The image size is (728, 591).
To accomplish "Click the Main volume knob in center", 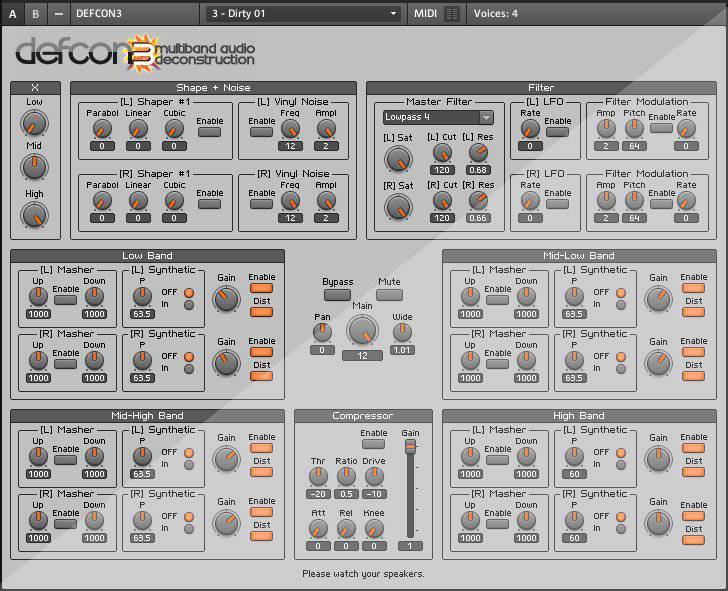I will [363, 331].
